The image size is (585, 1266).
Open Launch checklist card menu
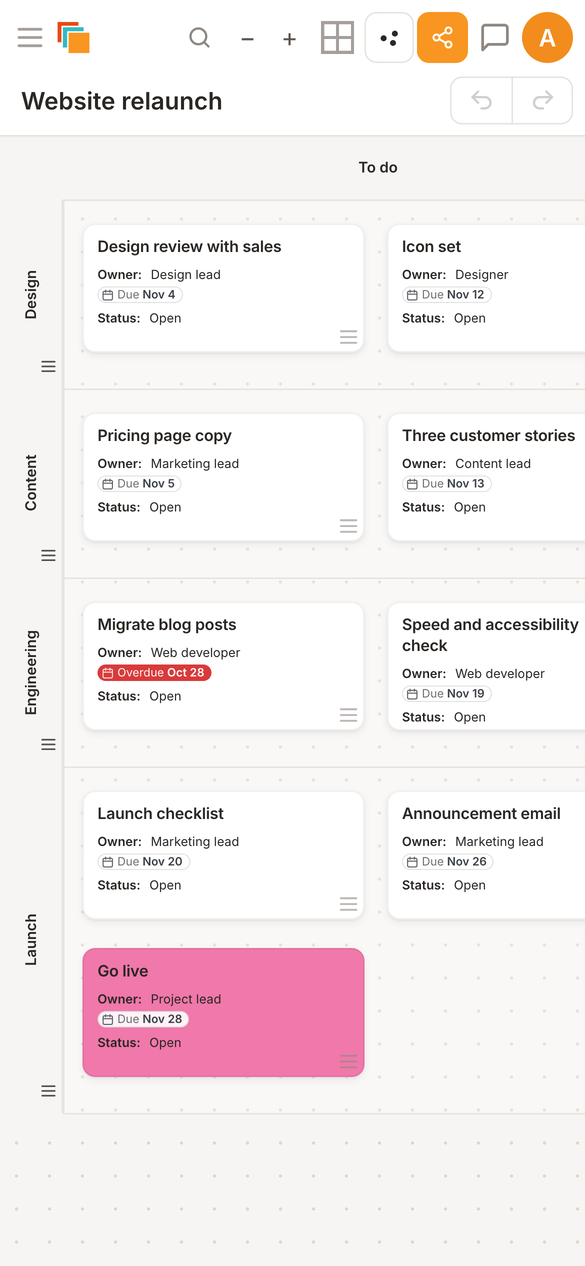pos(348,904)
